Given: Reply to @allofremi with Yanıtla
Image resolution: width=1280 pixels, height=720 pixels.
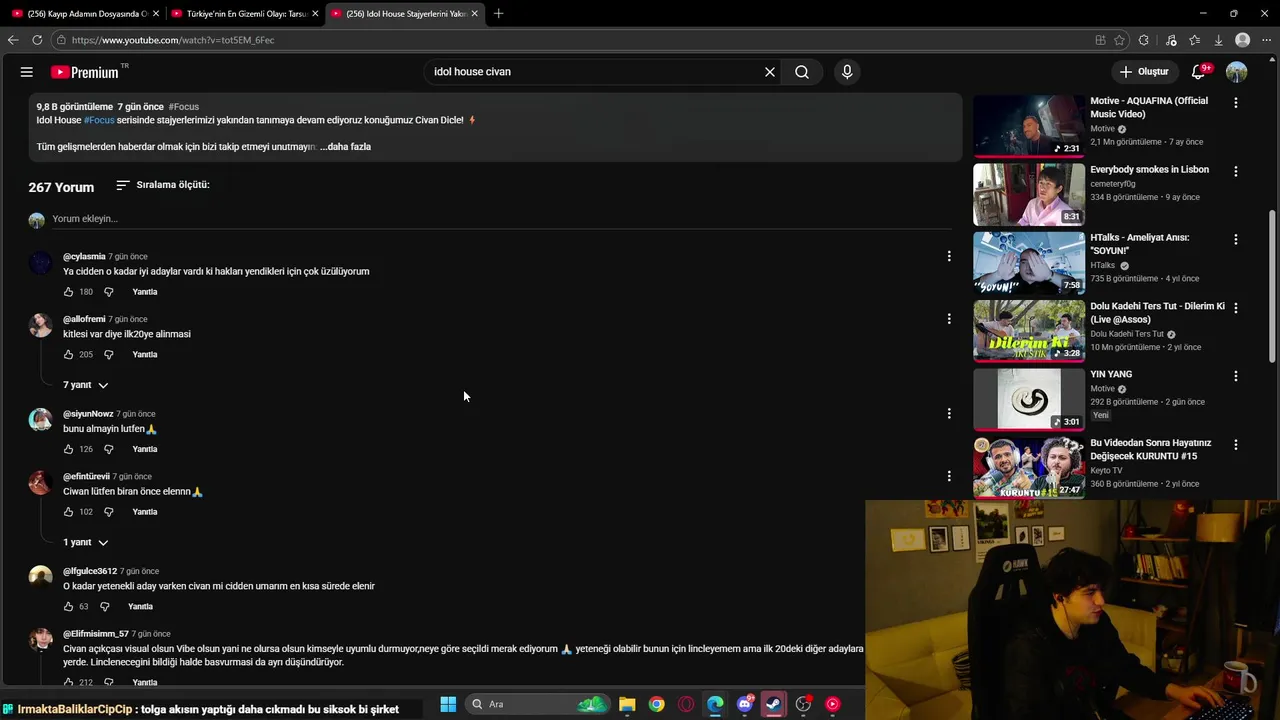Looking at the screenshot, I should [x=145, y=355].
